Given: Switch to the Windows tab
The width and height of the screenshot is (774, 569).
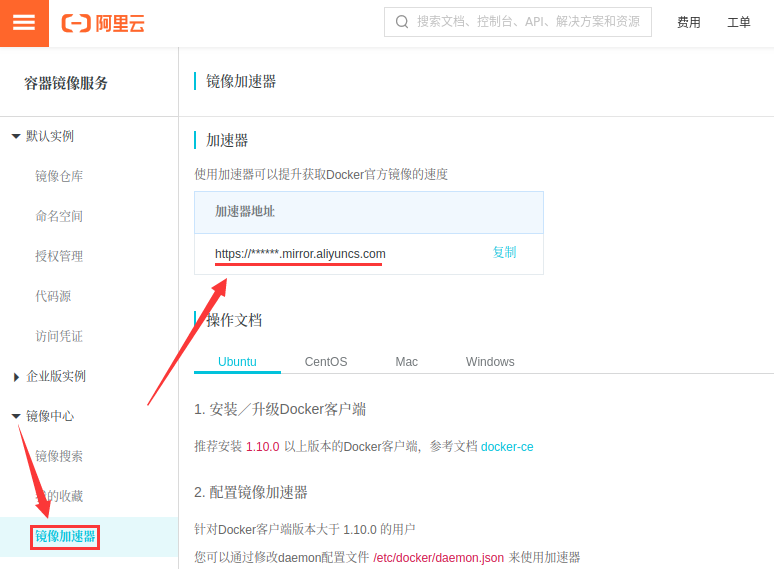Looking at the screenshot, I should click(x=490, y=361).
